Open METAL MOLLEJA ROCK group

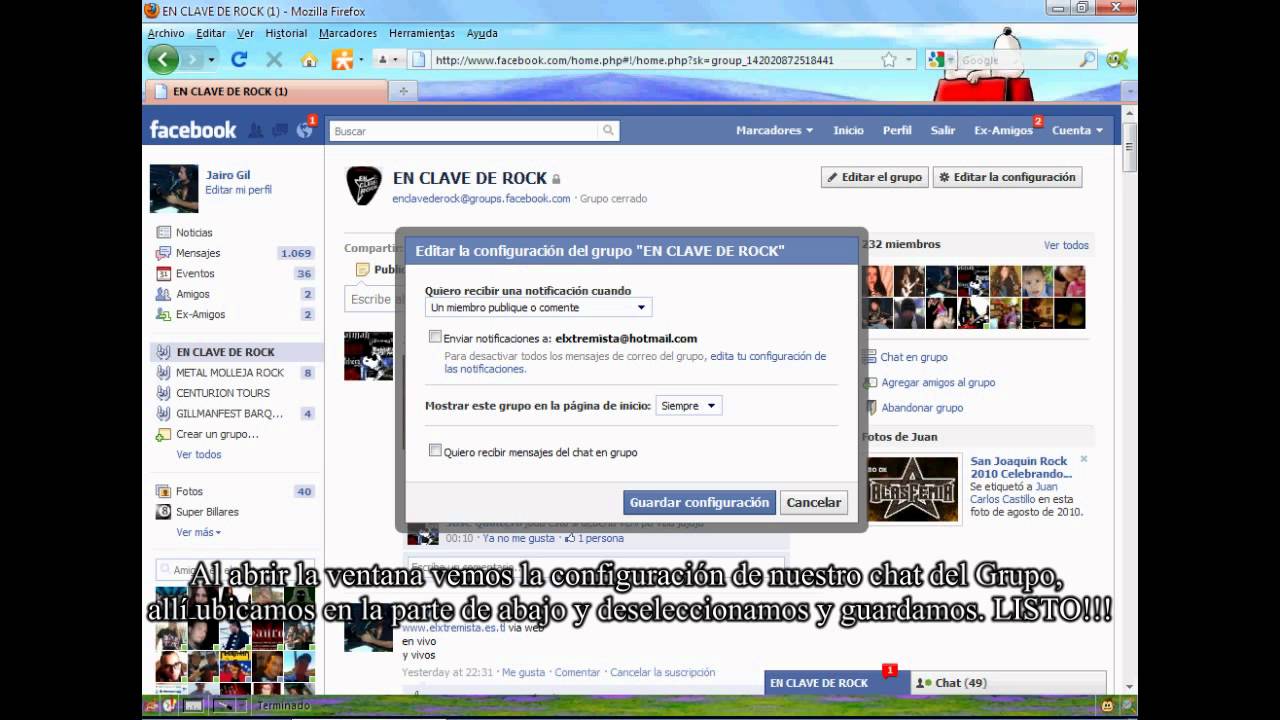[230, 372]
